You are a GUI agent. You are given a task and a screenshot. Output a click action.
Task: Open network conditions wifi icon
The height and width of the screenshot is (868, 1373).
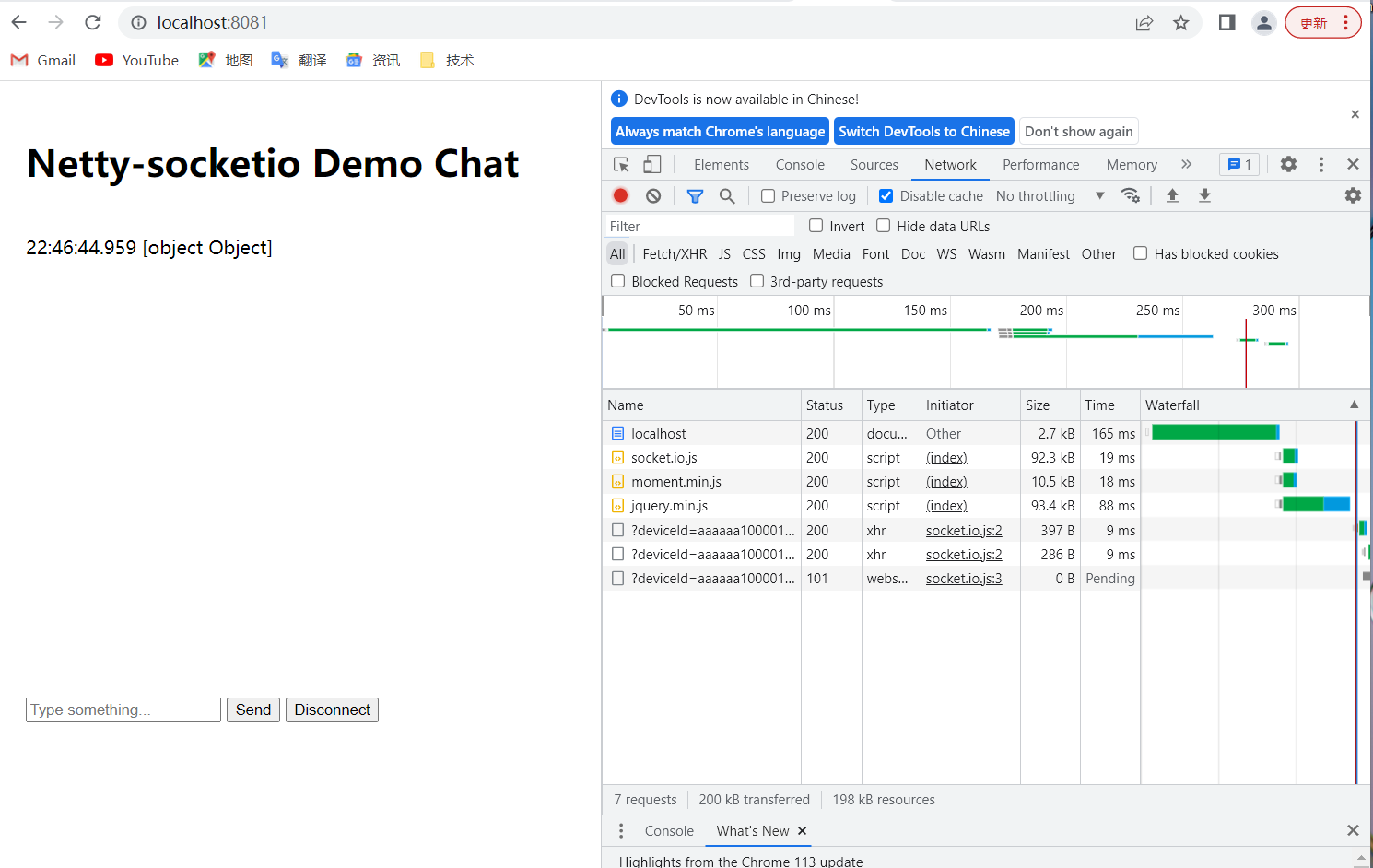click(1131, 195)
